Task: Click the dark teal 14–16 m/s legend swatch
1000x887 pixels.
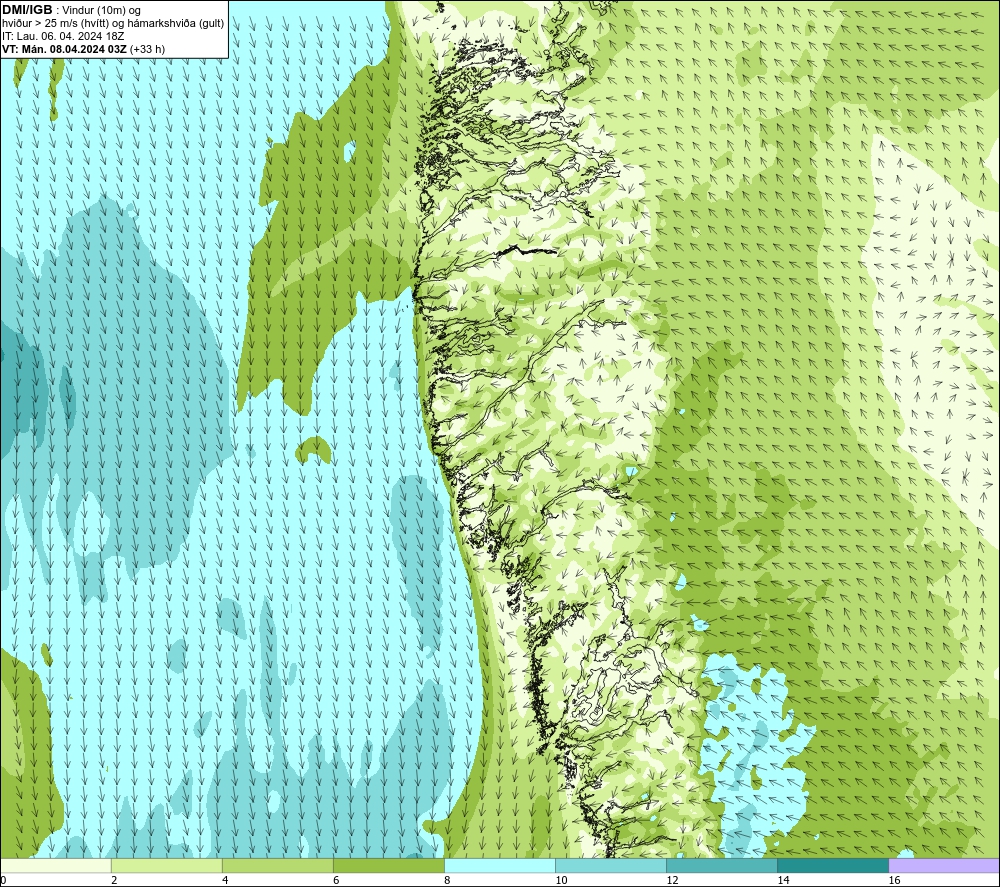Action: pyautogui.click(x=832, y=865)
